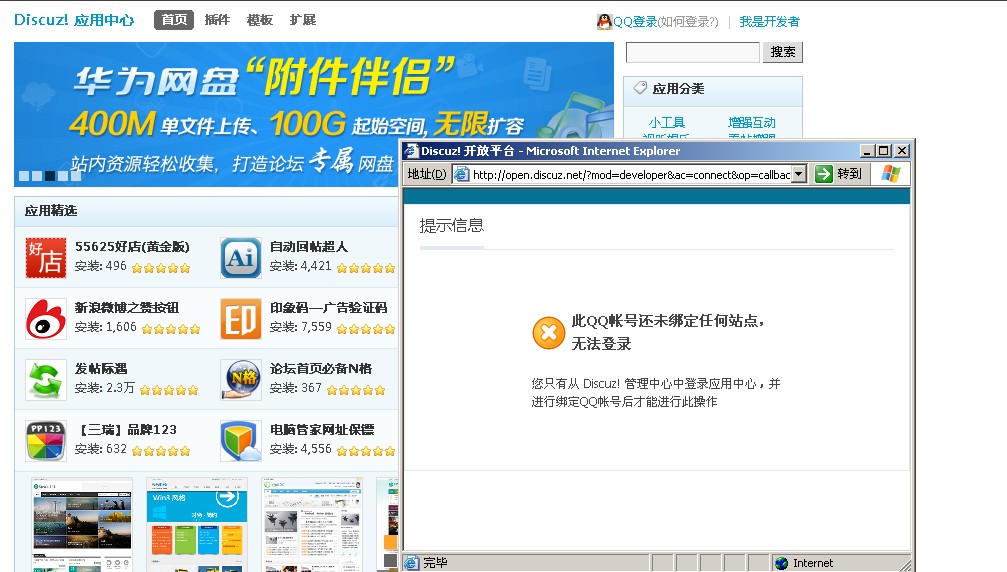Click the Windows flag logo in IE toolbar

891,174
